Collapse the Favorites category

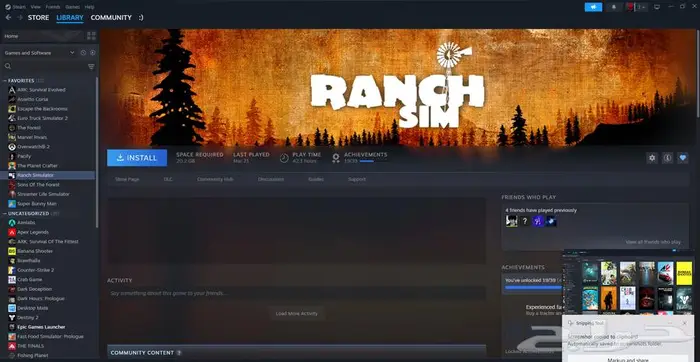5,81
